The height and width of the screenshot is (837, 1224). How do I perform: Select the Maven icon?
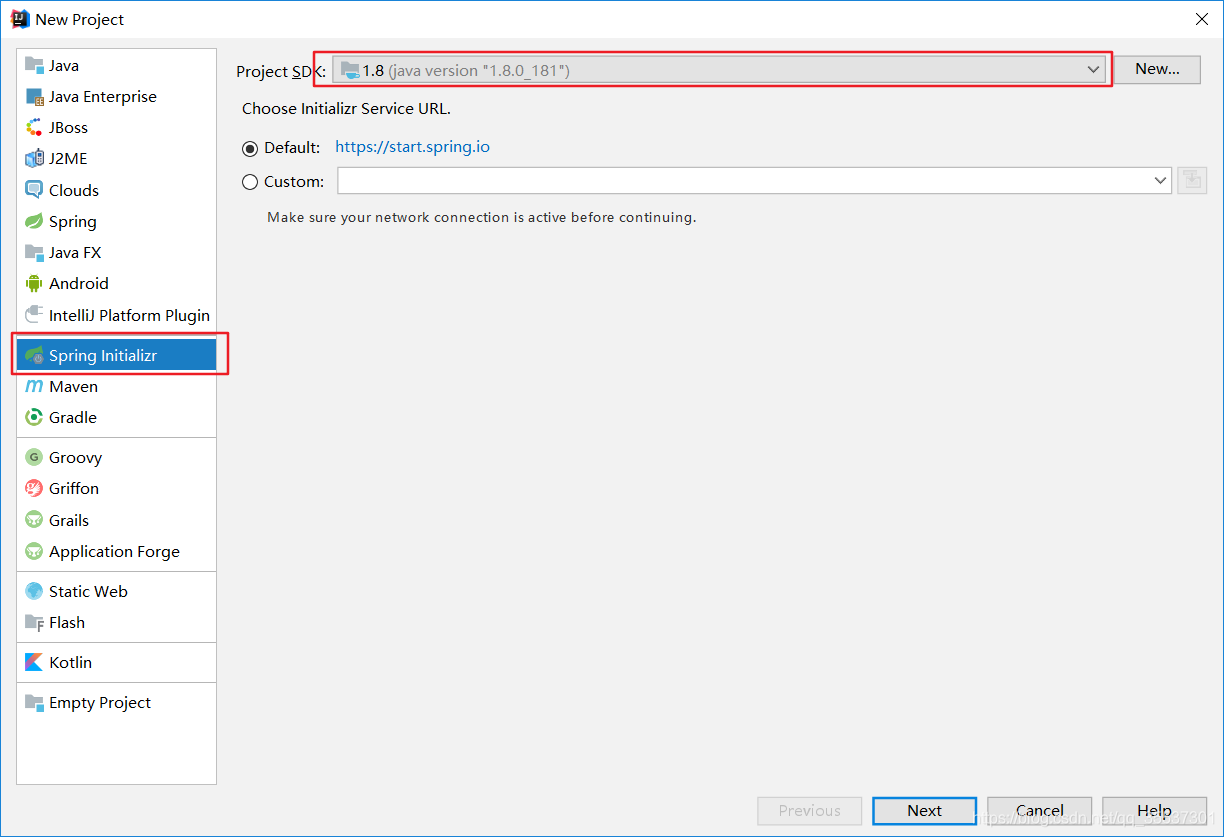pyautogui.click(x=34, y=386)
